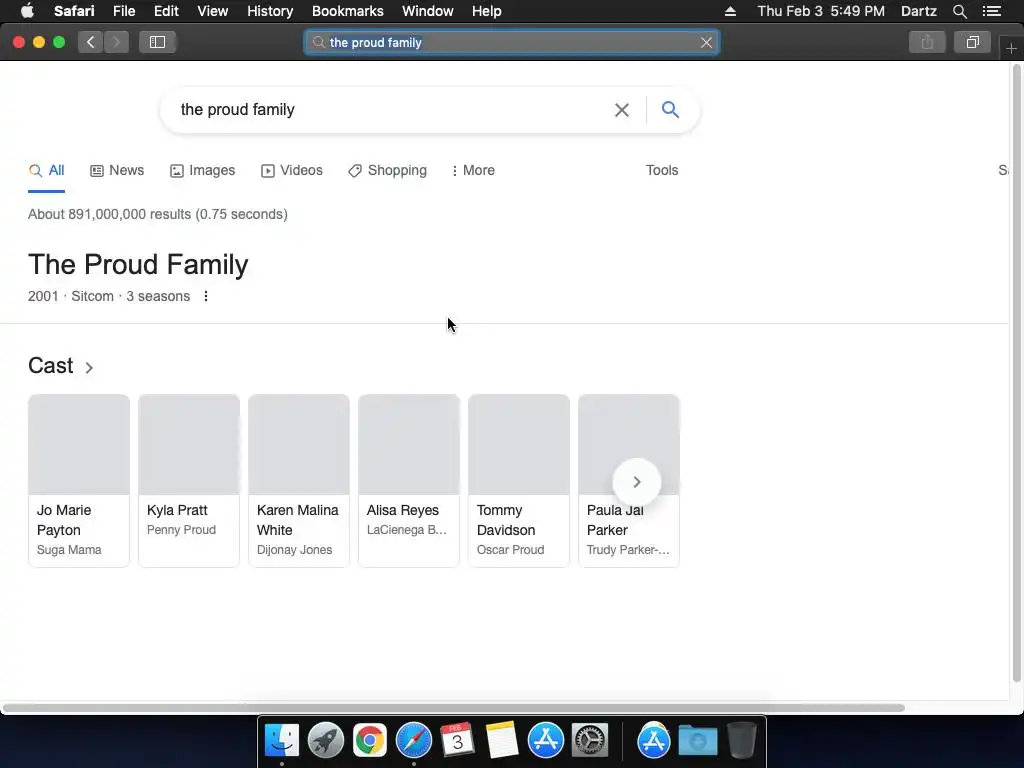Viewport: 1024px width, 768px height.
Task: Switch to the News tab
Action: coord(117,170)
